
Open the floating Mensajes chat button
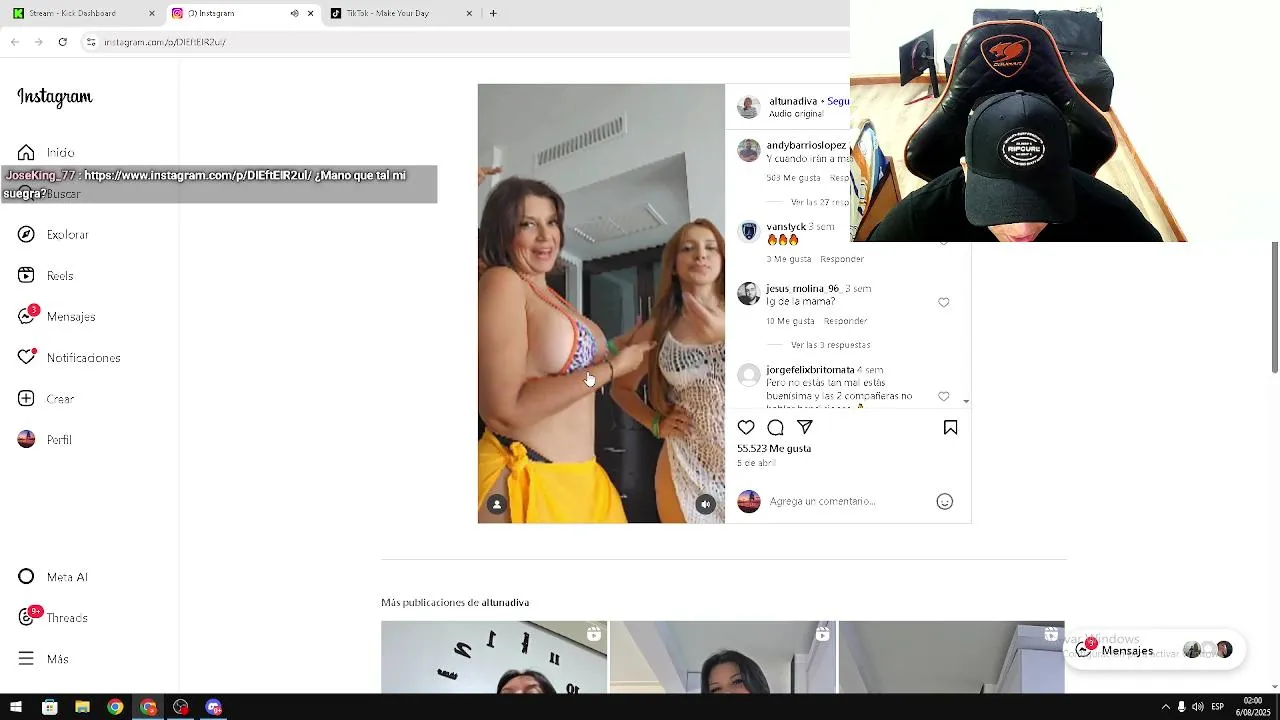[1154, 650]
